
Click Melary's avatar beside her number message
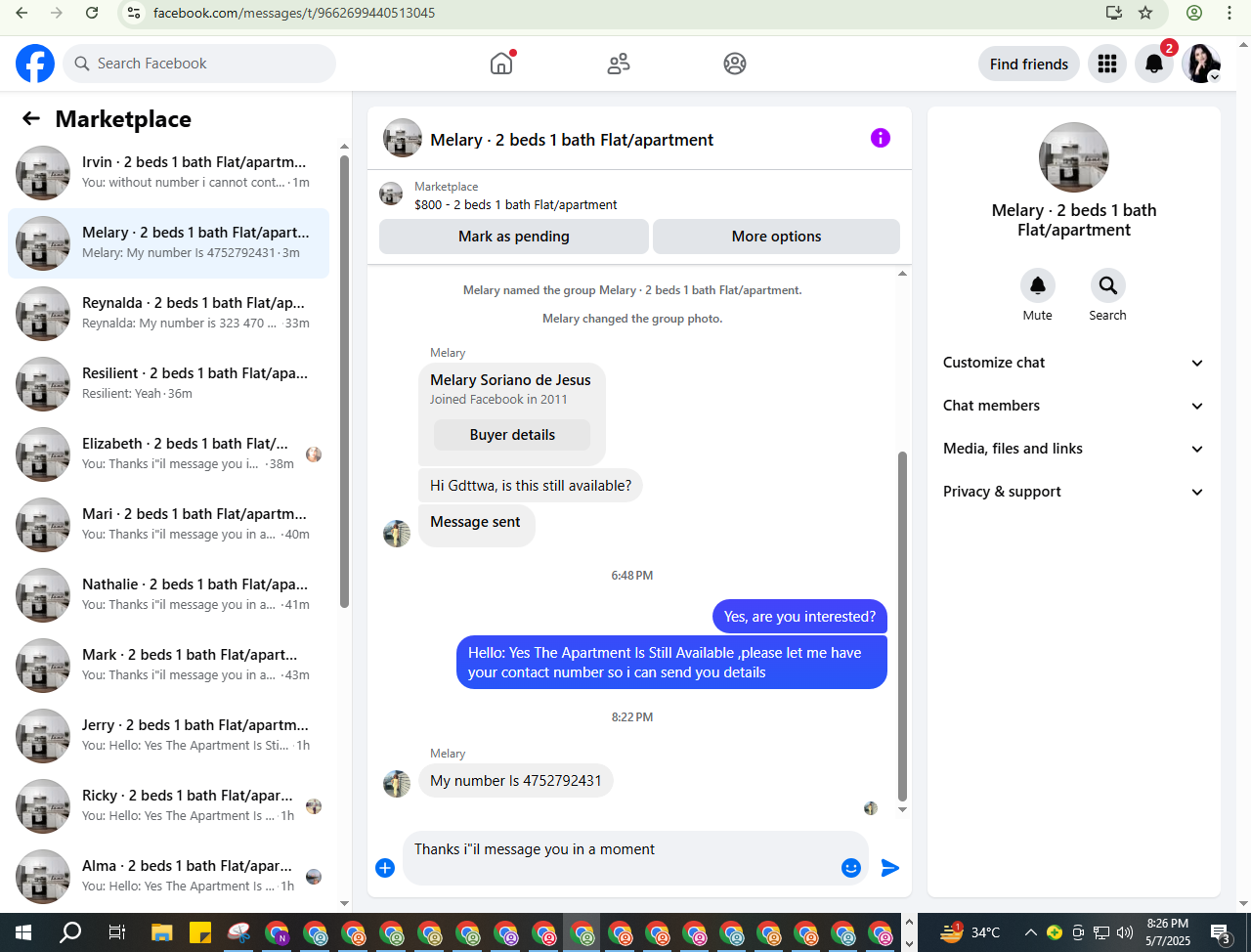[x=397, y=784]
